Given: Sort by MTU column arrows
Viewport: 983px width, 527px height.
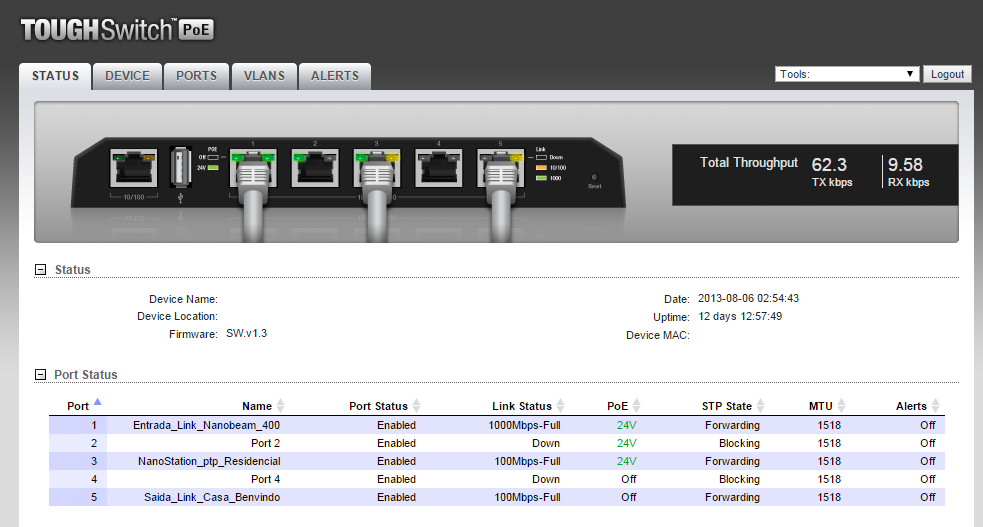Looking at the screenshot, I should tap(841, 406).
